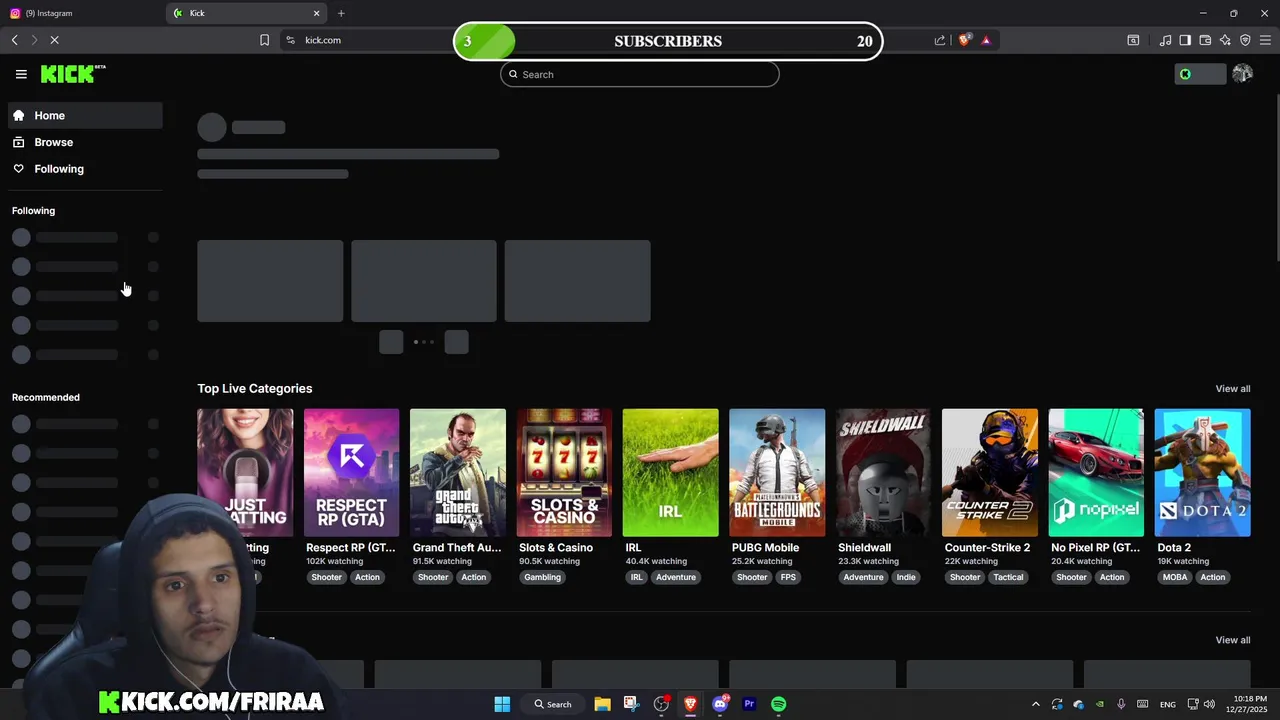Screen dimensions: 1280x720
Task: Click MOBA tag under Dota 2
Action: (x=1175, y=577)
